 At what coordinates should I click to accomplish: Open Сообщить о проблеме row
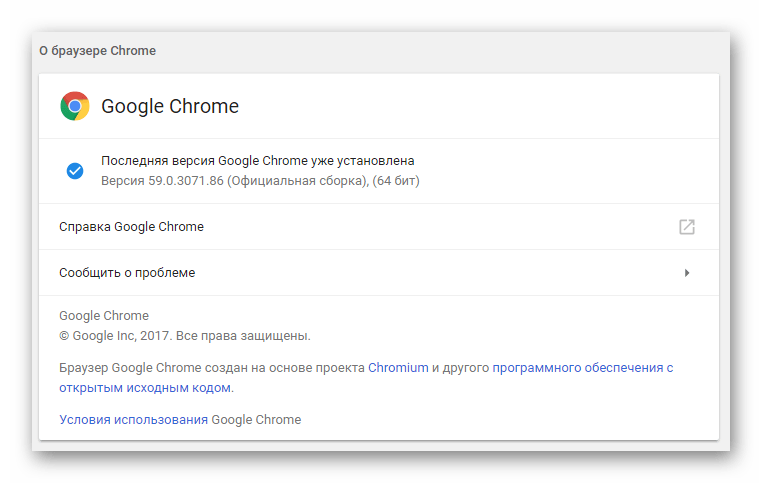[379, 273]
